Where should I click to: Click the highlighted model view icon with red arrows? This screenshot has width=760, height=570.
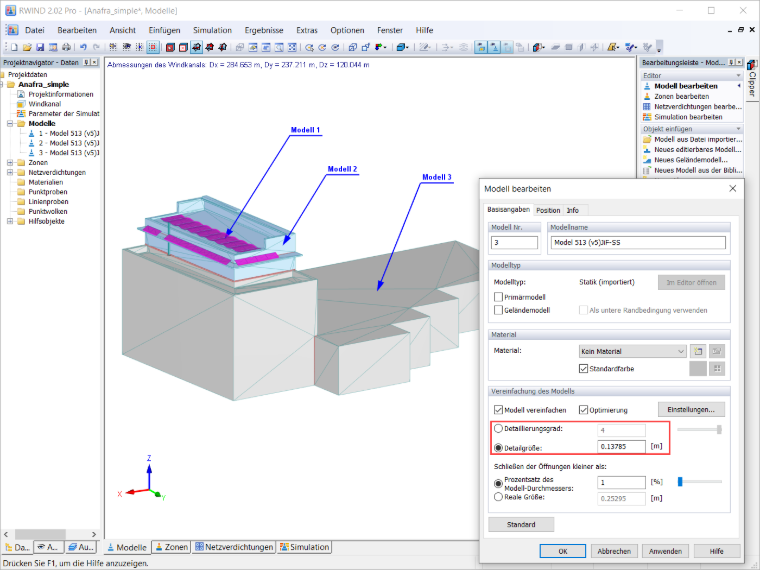[196, 47]
